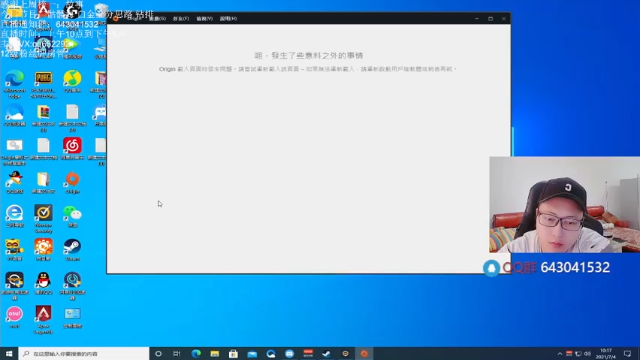Click the Windows Start button

pyautogui.click(x=9, y=353)
